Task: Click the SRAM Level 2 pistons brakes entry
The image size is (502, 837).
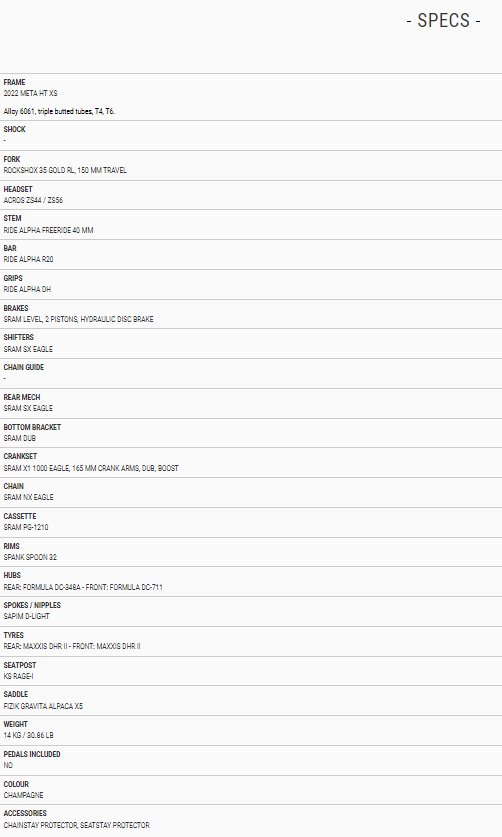Action: [x=79, y=319]
